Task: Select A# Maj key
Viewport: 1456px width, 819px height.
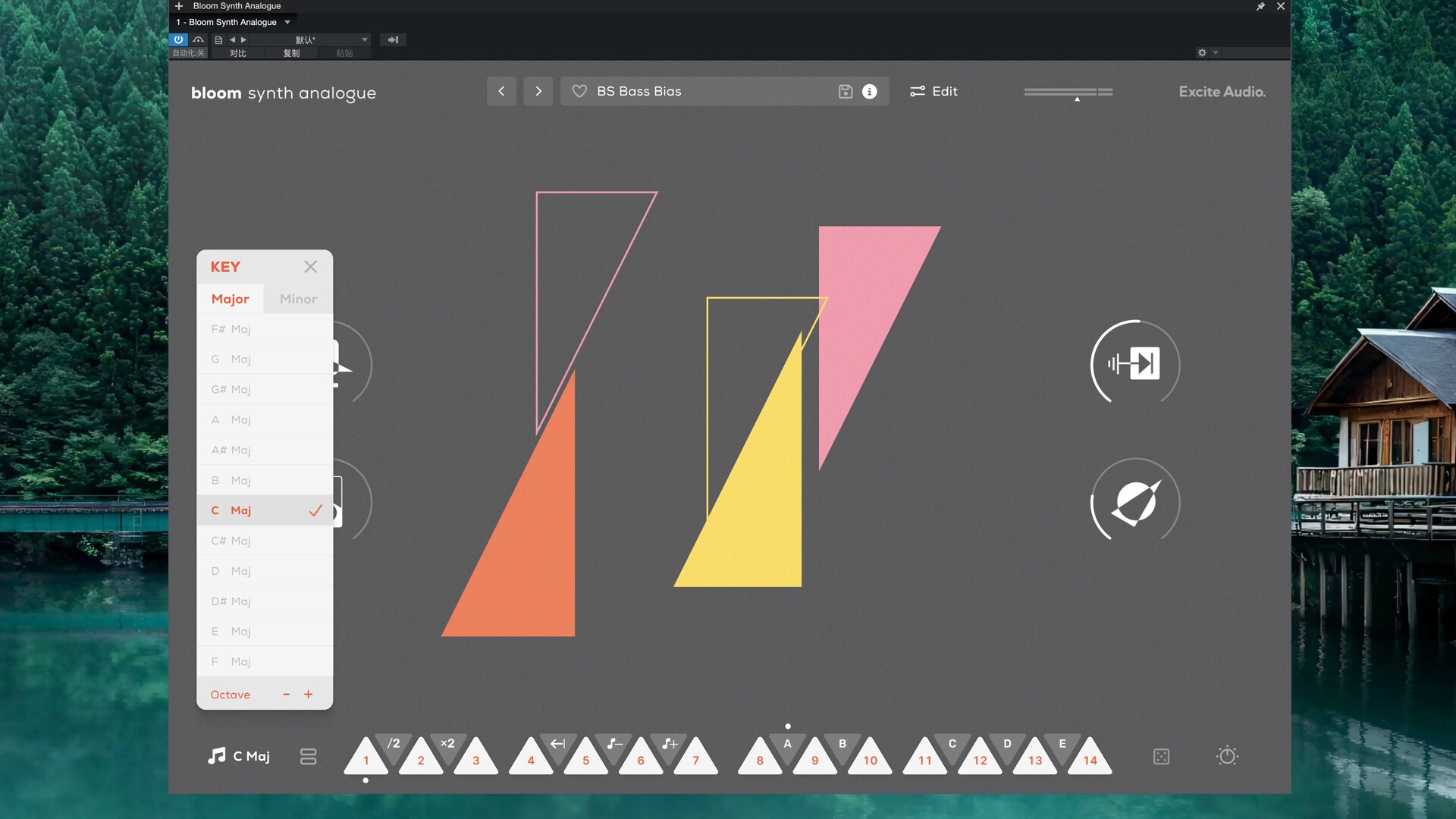Action: [x=265, y=450]
